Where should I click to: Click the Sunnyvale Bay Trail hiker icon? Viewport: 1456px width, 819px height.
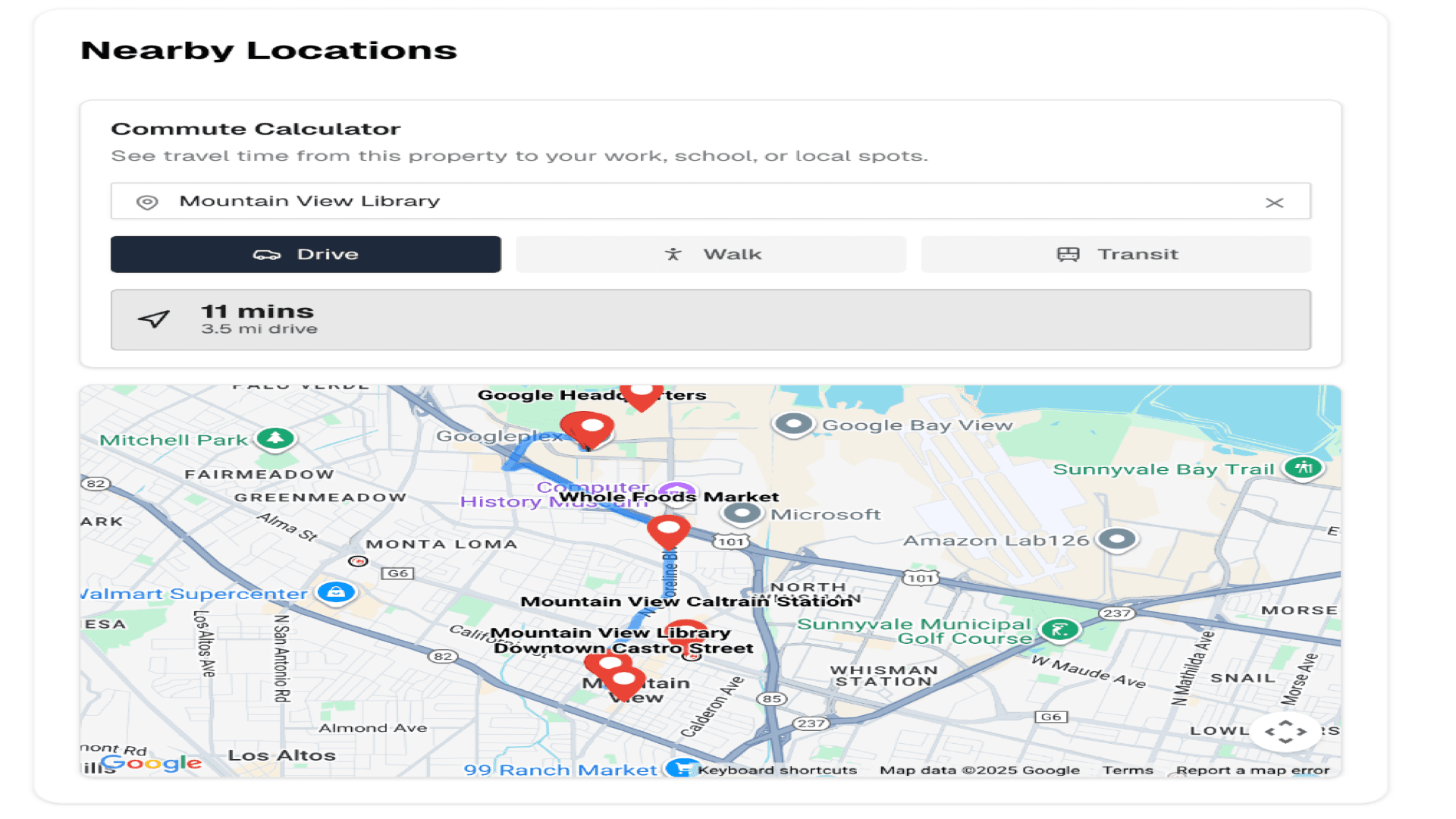click(1303, 468)
